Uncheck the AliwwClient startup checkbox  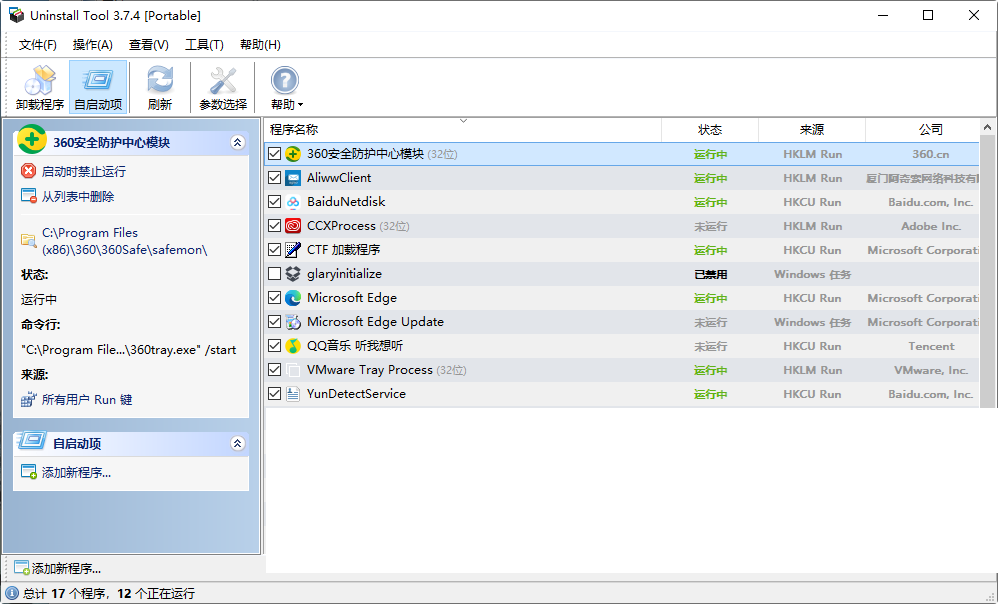[274, 178]
